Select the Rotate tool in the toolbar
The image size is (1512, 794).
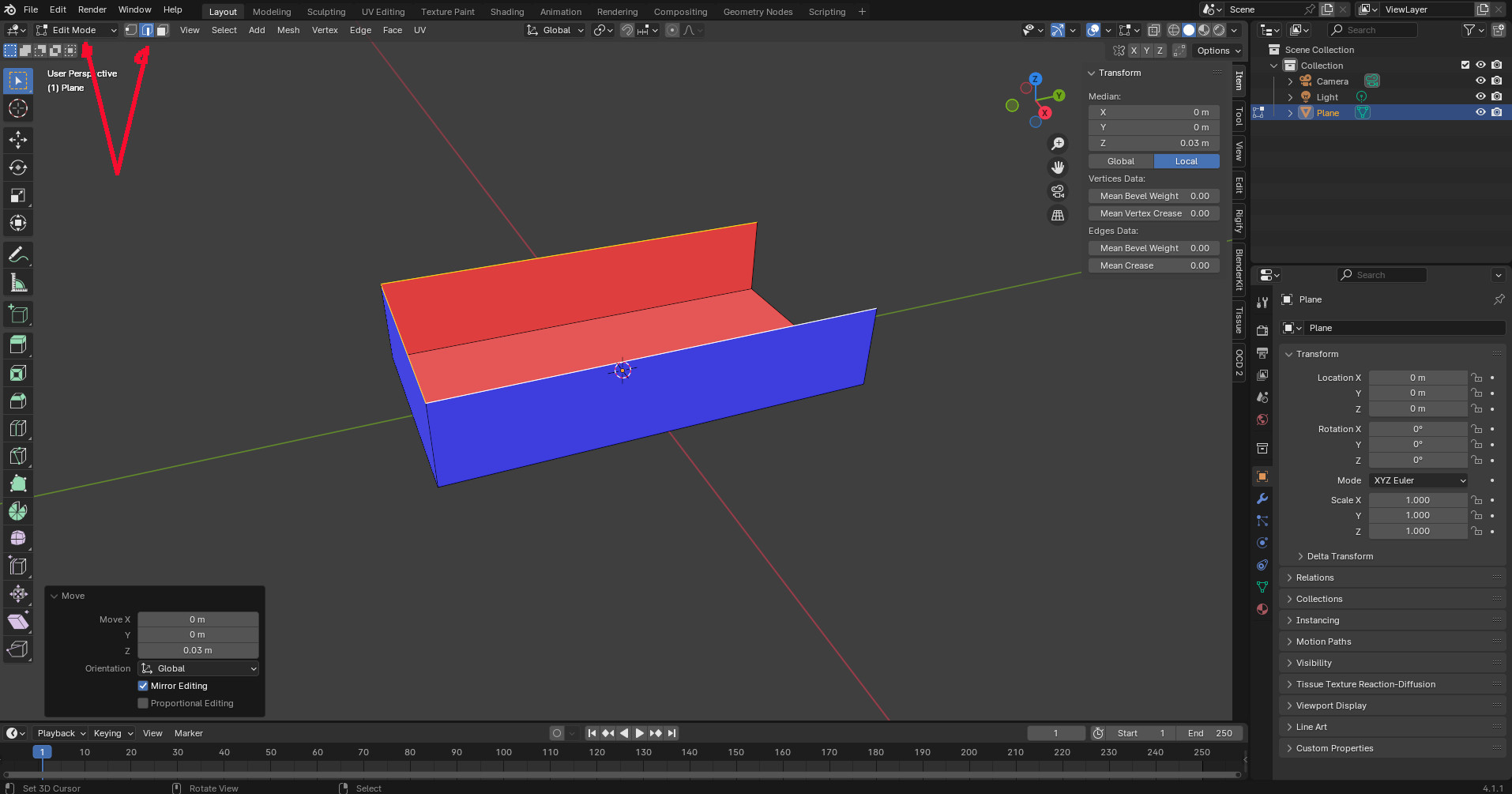pos(18,167)
